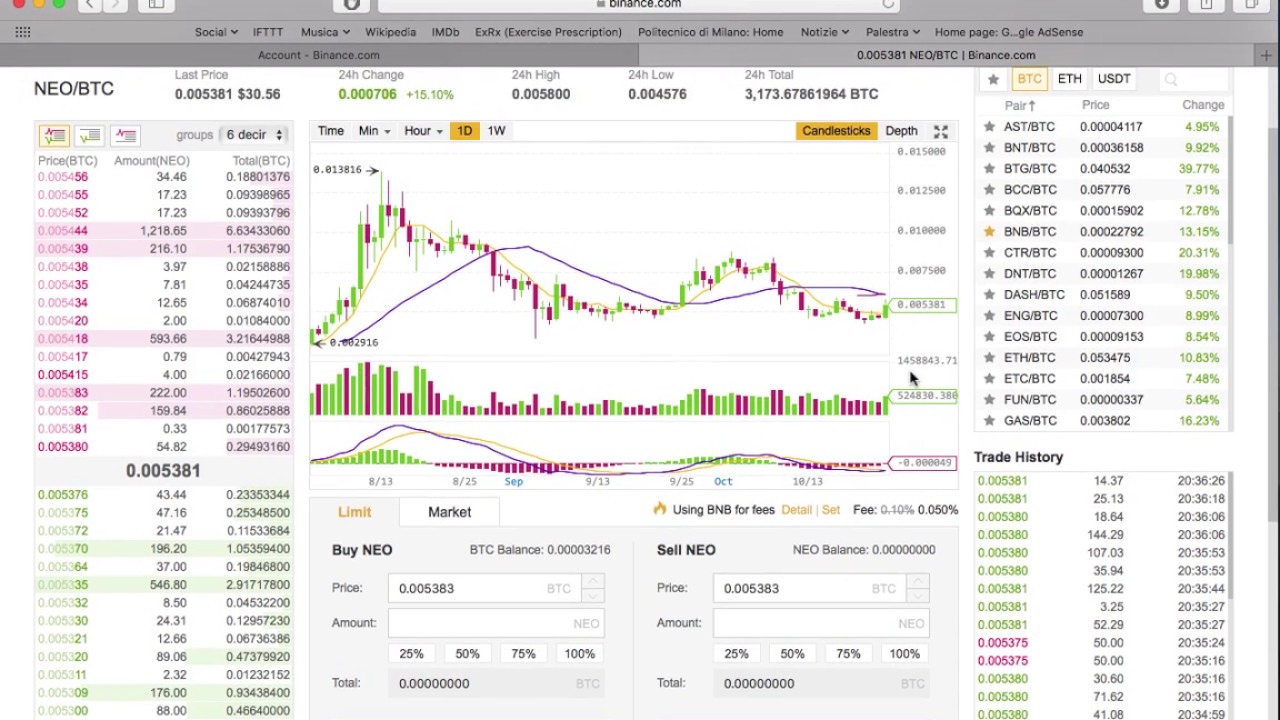
Task: Switch to the Account - Binance.com tab
Action: click(319, 55)
